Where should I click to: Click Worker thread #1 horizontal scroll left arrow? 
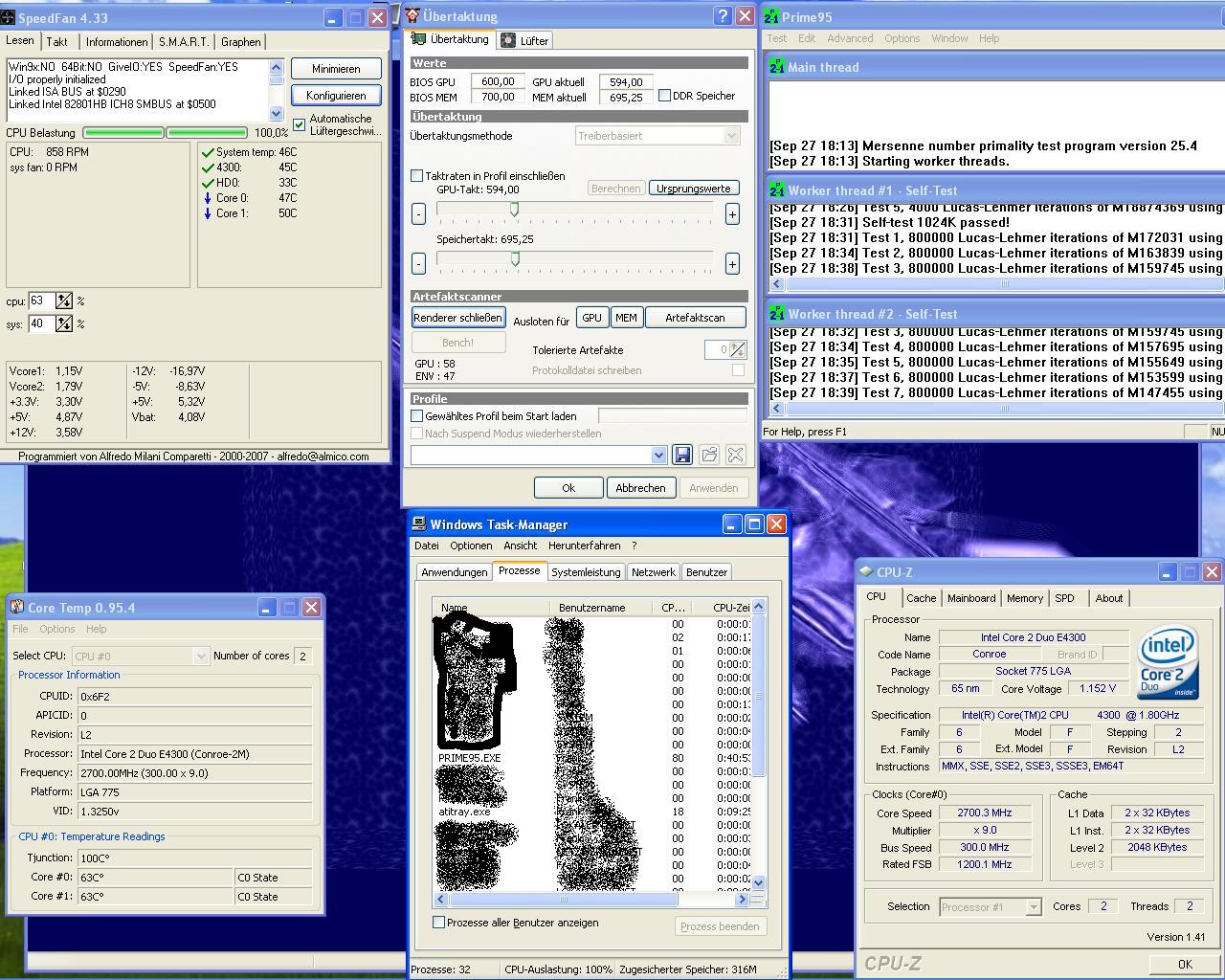pos(776,283)
